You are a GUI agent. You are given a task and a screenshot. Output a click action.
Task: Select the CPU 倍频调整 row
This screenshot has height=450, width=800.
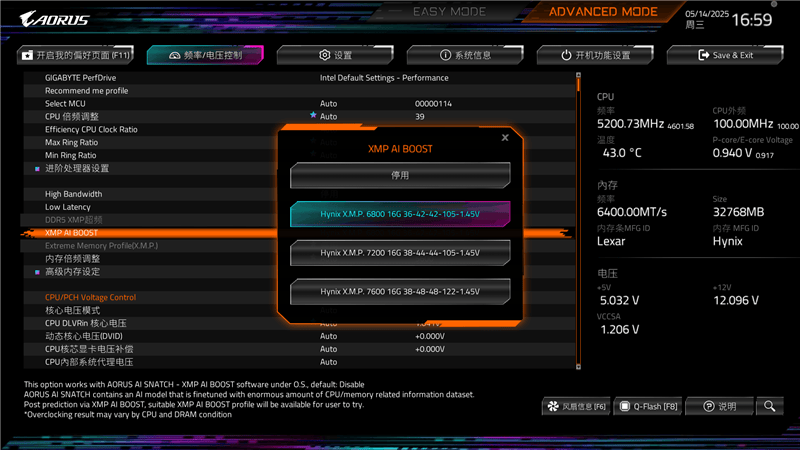(299, 116)
